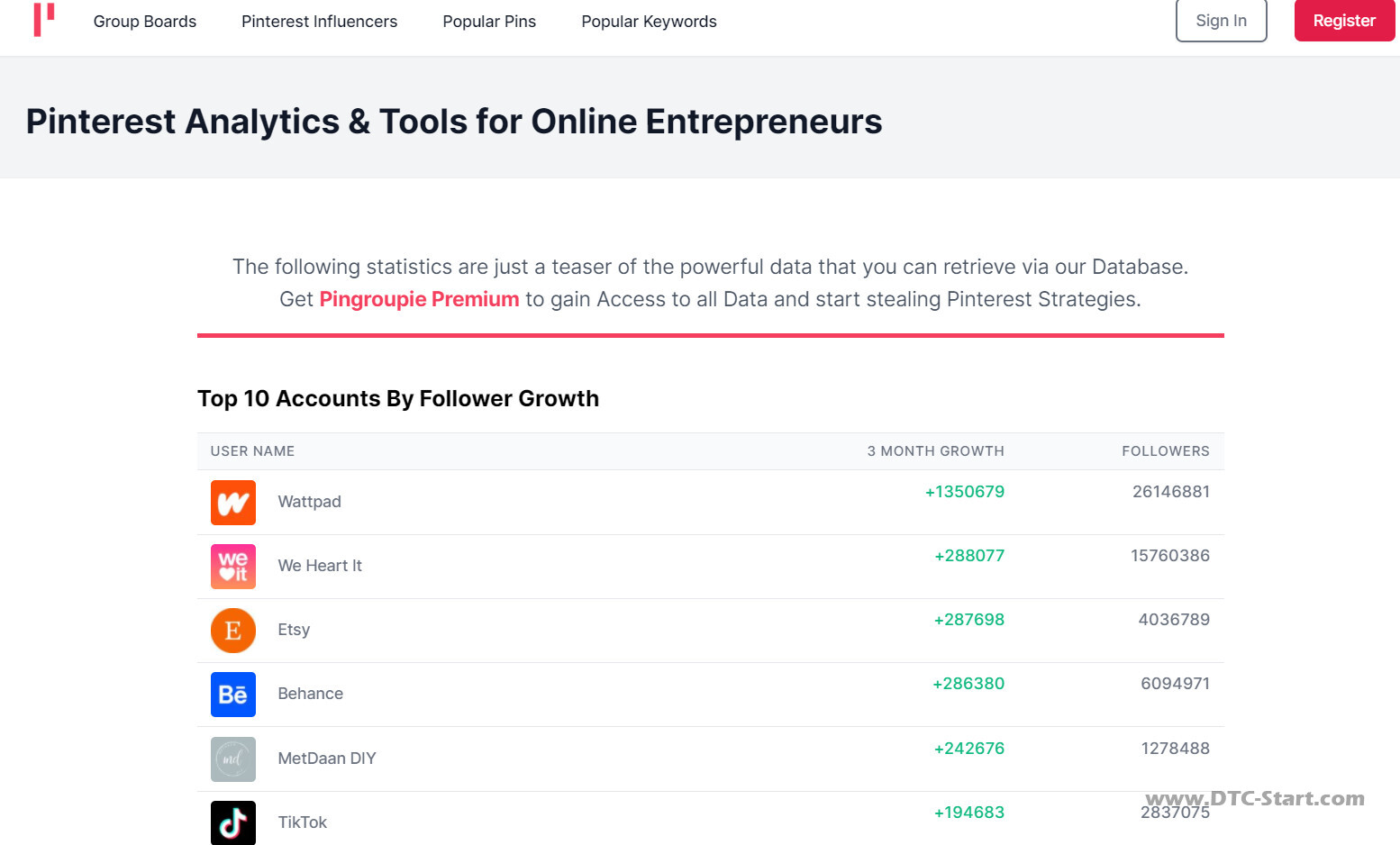The image size is (1400, 845).
Task: Click the Sign In button
Action: (1221, 21)
